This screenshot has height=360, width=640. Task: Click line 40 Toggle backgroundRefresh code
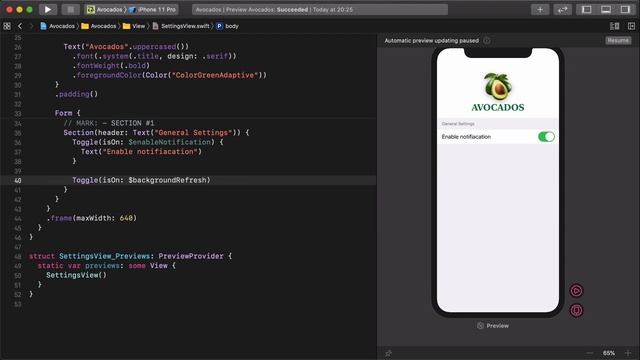tap(141, 180)
